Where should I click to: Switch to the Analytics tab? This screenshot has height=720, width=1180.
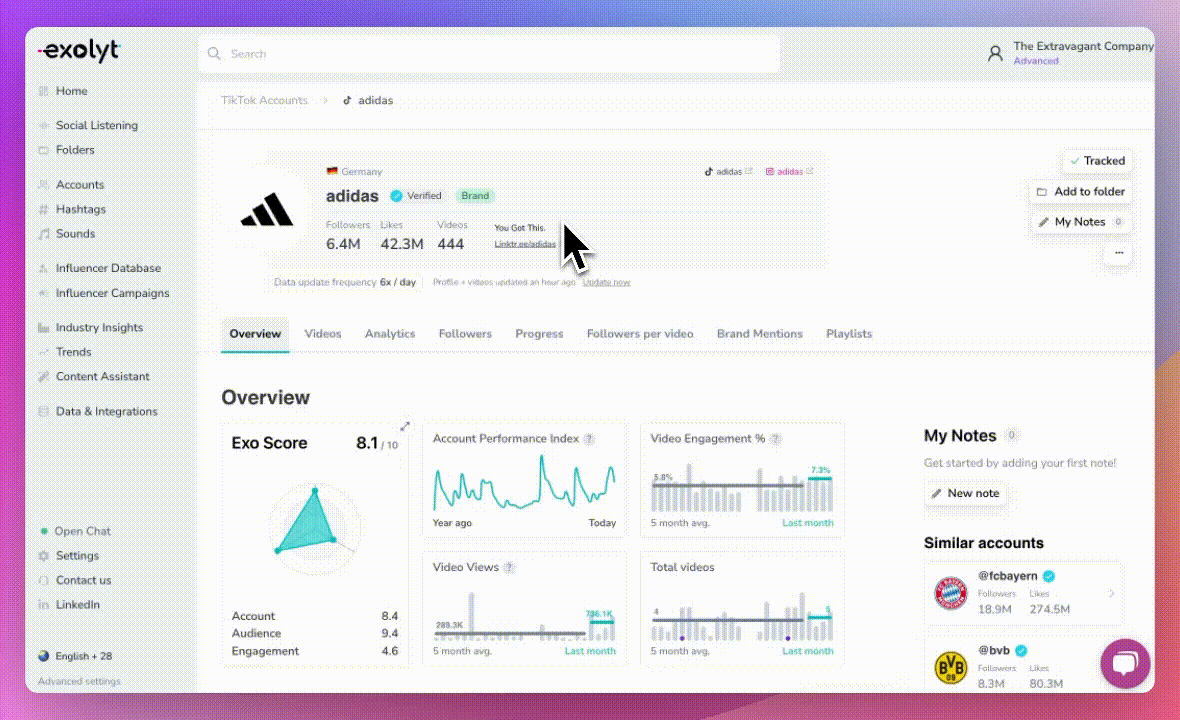tap(390, 334)
